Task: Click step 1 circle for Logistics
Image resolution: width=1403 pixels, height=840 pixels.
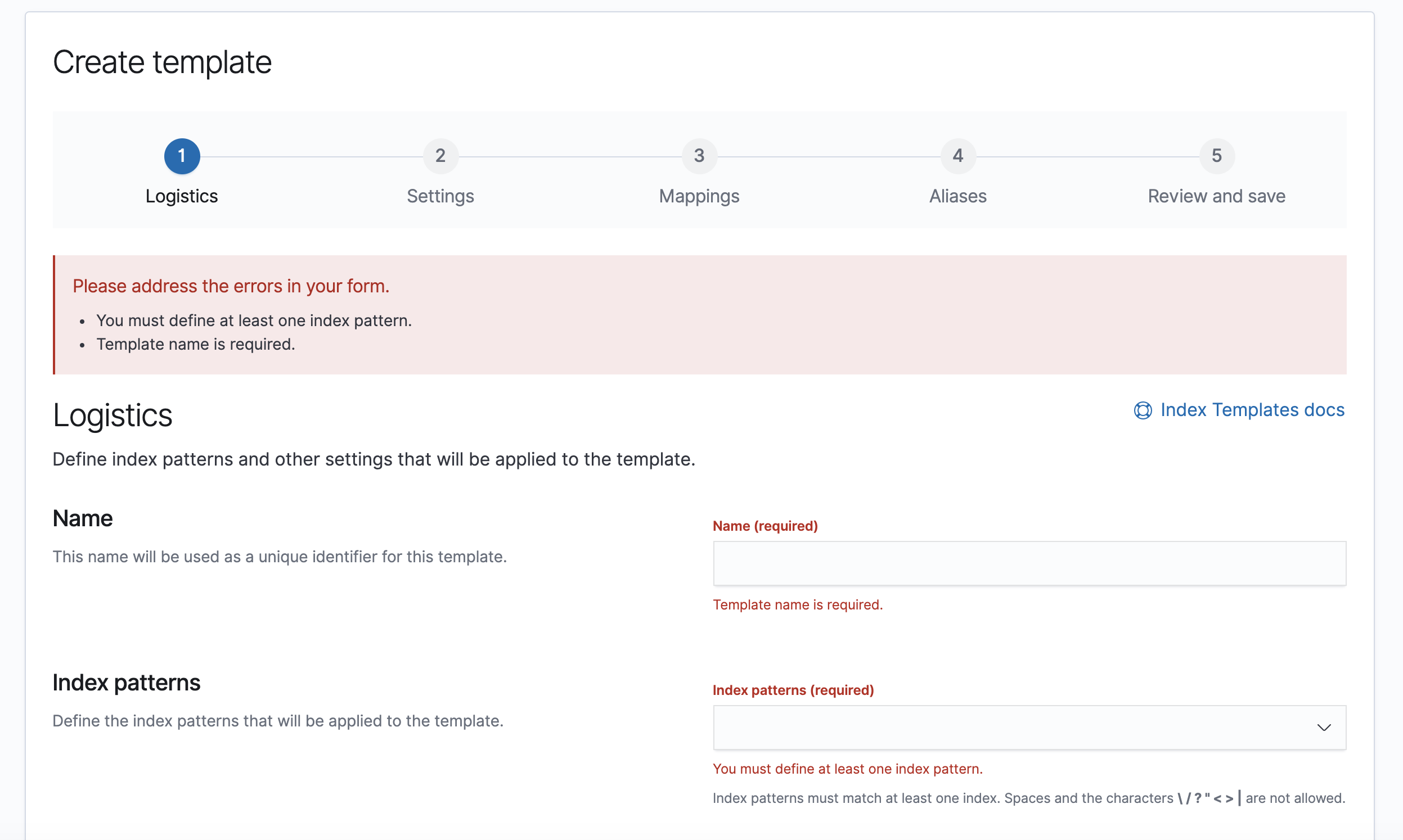Action: 182,156
